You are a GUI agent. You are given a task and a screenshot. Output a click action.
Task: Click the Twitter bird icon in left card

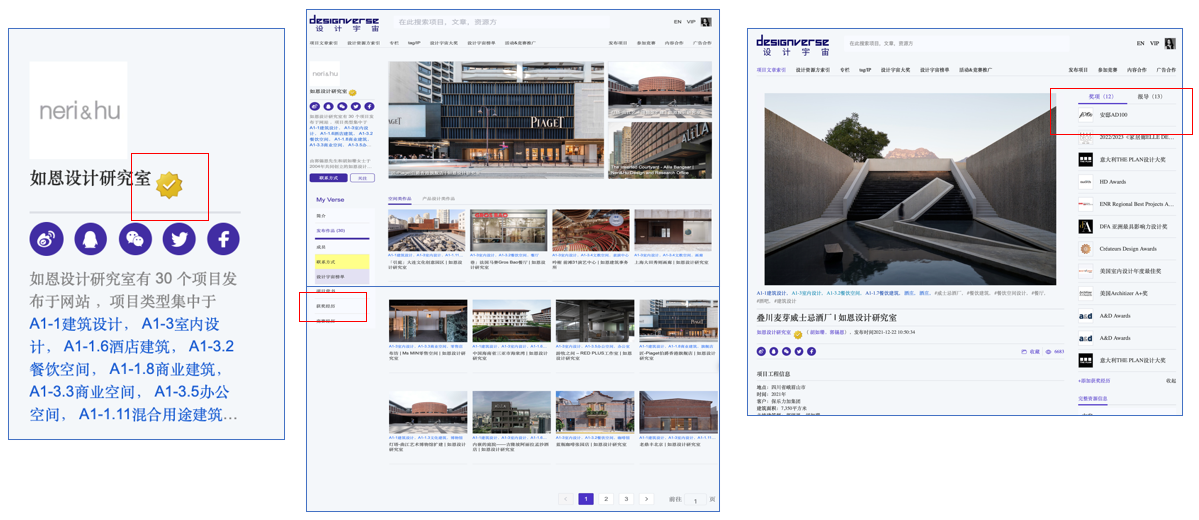click(179, 238)
